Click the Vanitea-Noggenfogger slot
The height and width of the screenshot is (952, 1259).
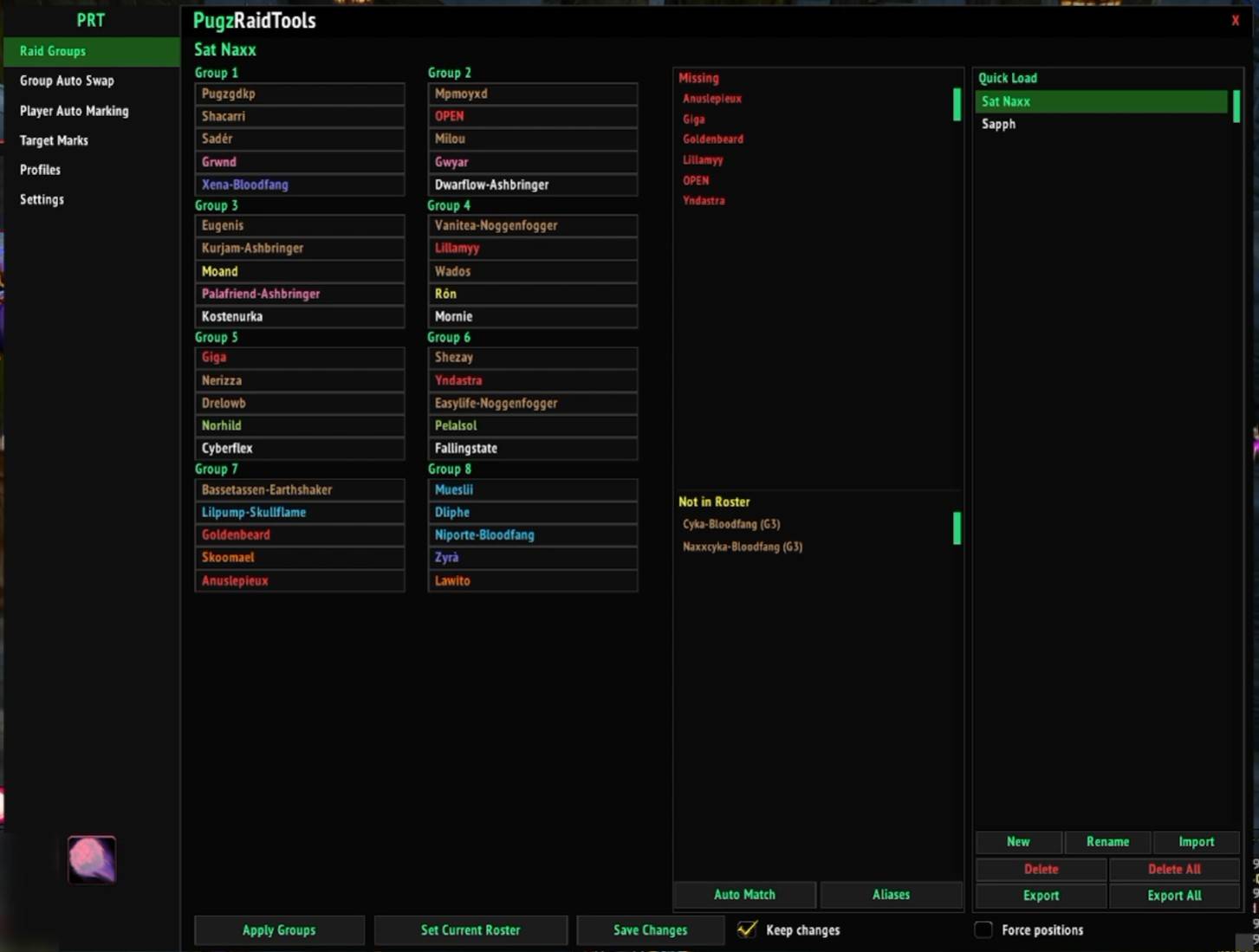pyautogui.click(x=533, y=225)
